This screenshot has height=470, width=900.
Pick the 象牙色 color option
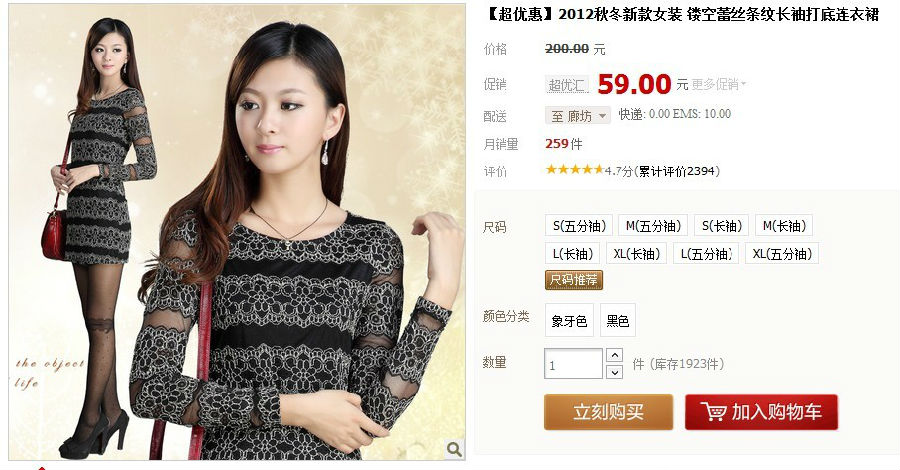pos(569,320)
